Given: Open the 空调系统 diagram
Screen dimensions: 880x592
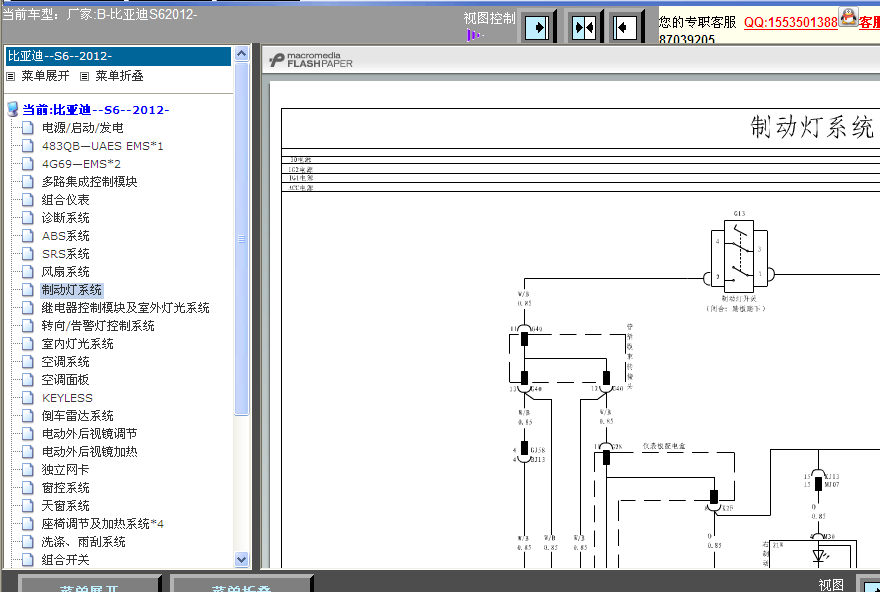Looking at the screenshot, I should (x=65, y=361).
